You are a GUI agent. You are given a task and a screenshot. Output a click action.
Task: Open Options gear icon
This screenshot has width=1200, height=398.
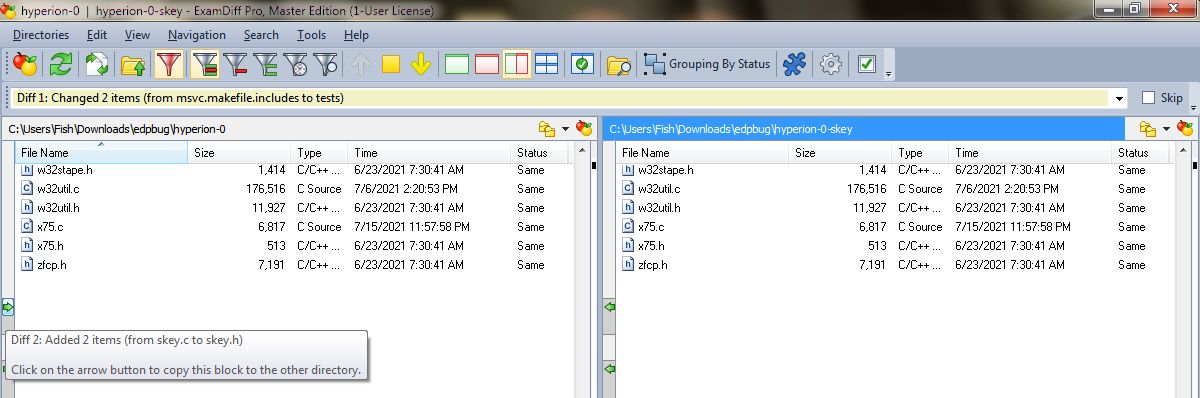click(x=830, y=65)
